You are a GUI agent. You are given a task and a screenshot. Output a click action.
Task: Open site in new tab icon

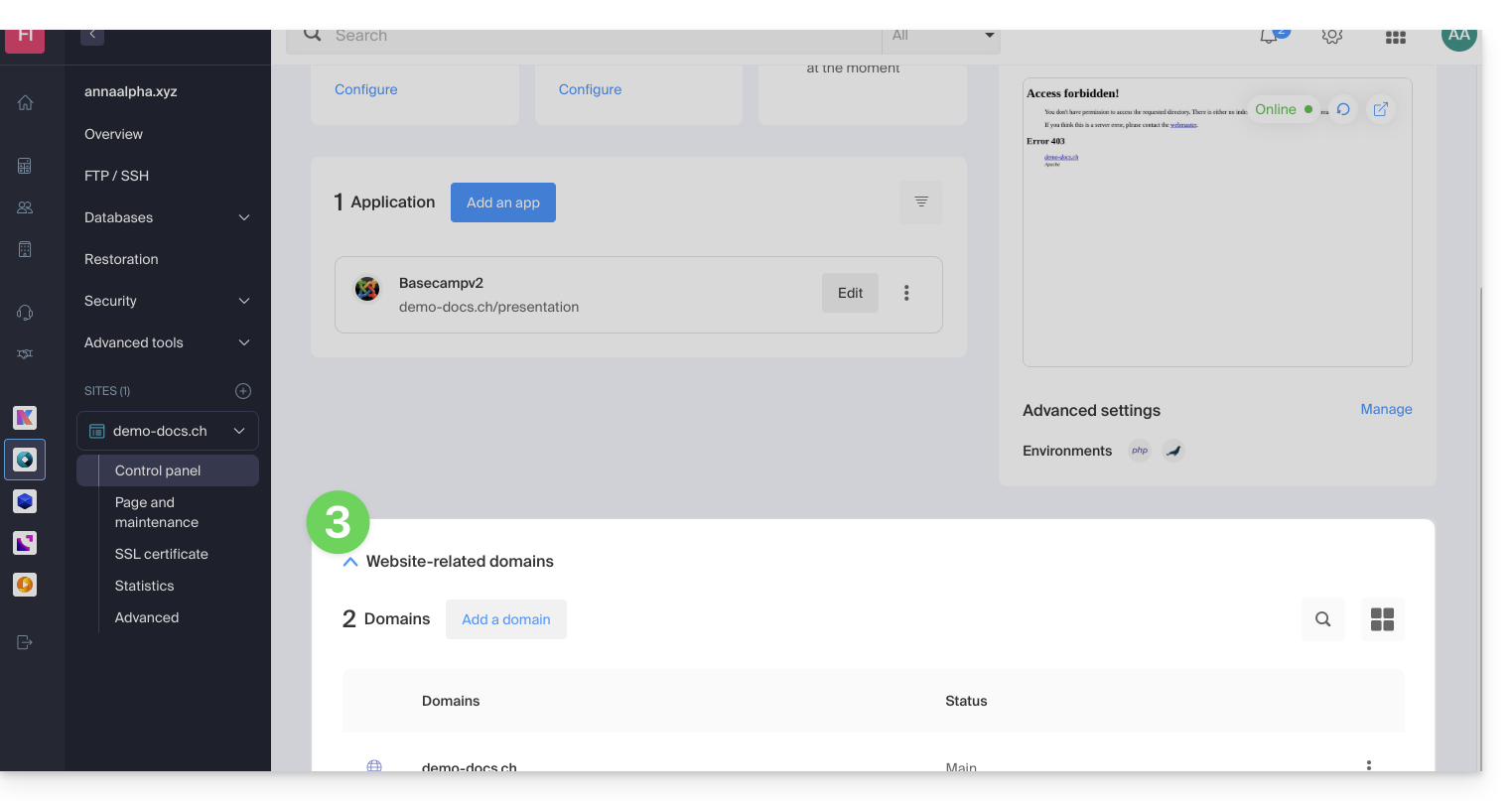pyautogui.click(x=1380, y=109)
